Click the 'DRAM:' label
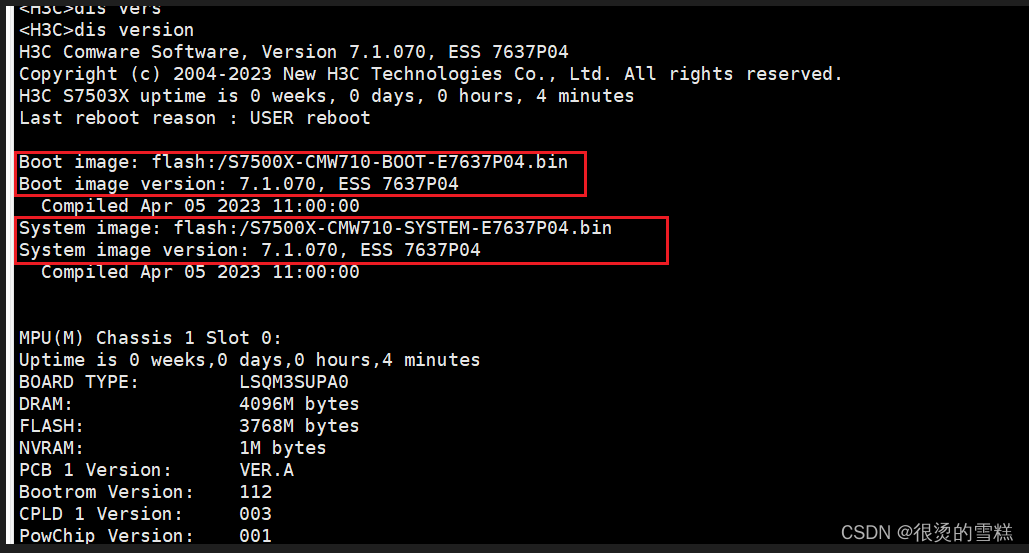This screenshot has height=553, width=1029. (x=46, y=404)
